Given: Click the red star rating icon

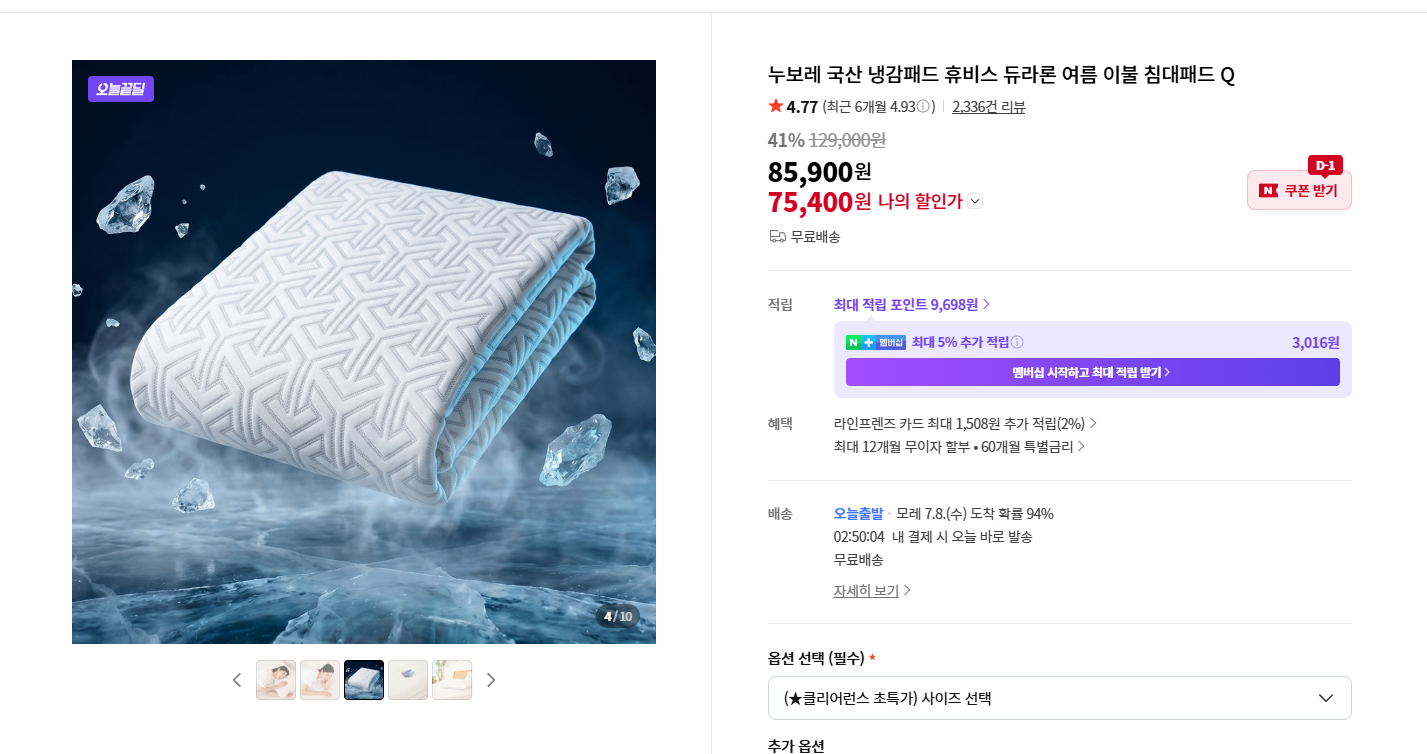Looking at the screenshot, I should [776, 106].
